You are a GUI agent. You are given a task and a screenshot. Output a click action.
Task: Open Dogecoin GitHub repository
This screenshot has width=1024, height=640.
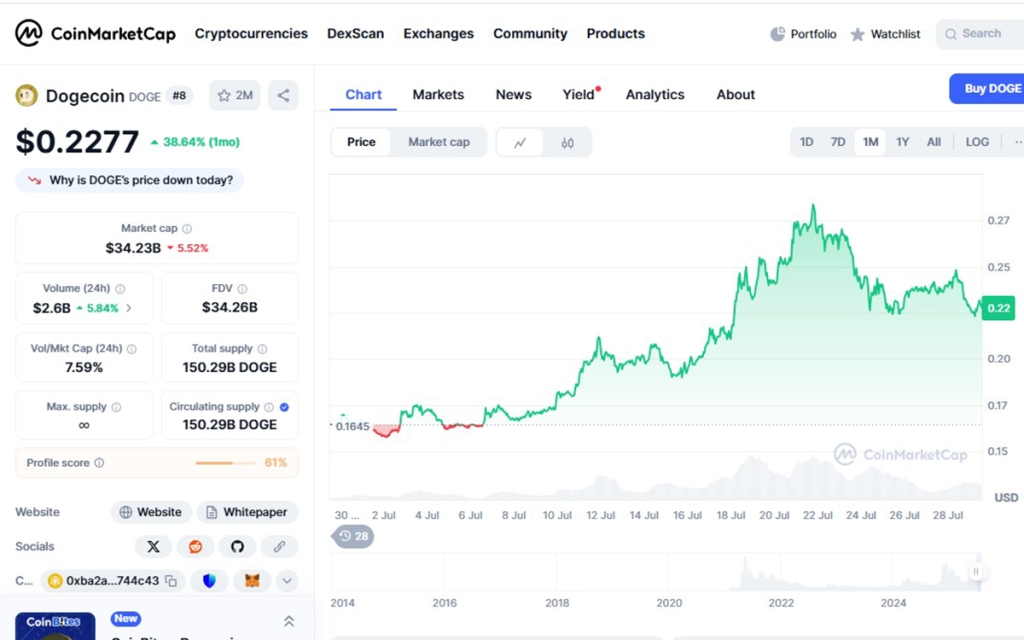[x=237, y=547]
